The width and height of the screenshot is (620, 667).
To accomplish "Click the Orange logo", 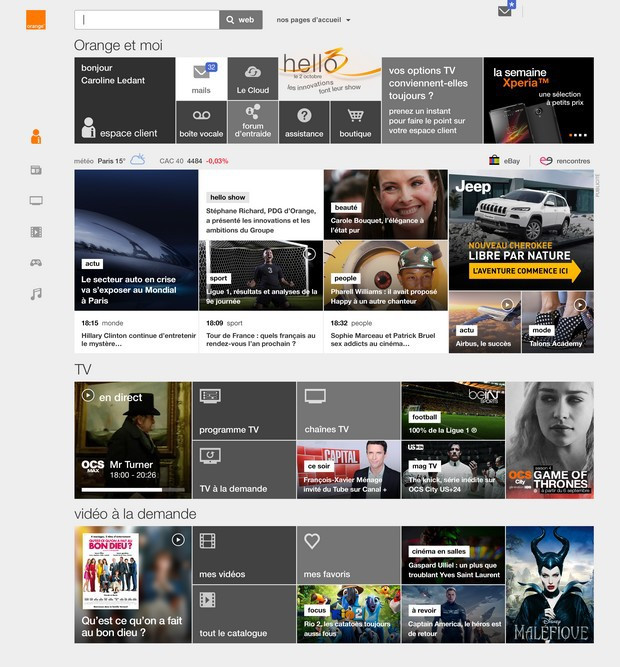I will pyautogui.click(x=36, y=20).
